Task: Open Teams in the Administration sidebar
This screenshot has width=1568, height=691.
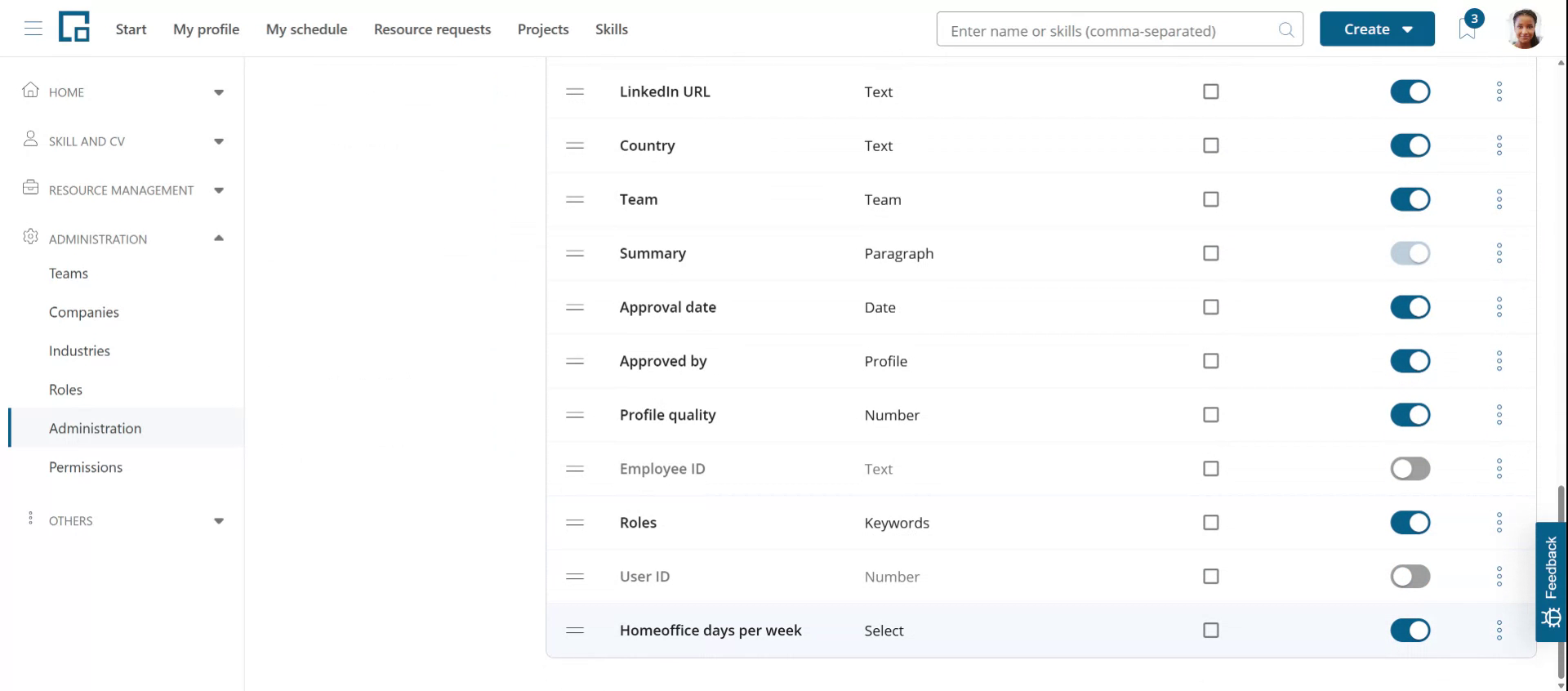Action: (x=69, y=274)
